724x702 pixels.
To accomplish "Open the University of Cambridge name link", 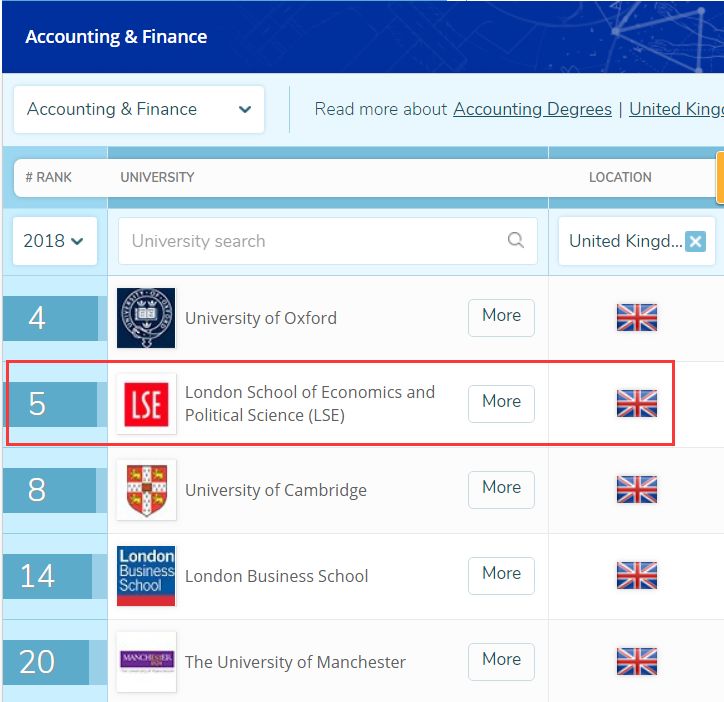I will [x=276, y=490].
